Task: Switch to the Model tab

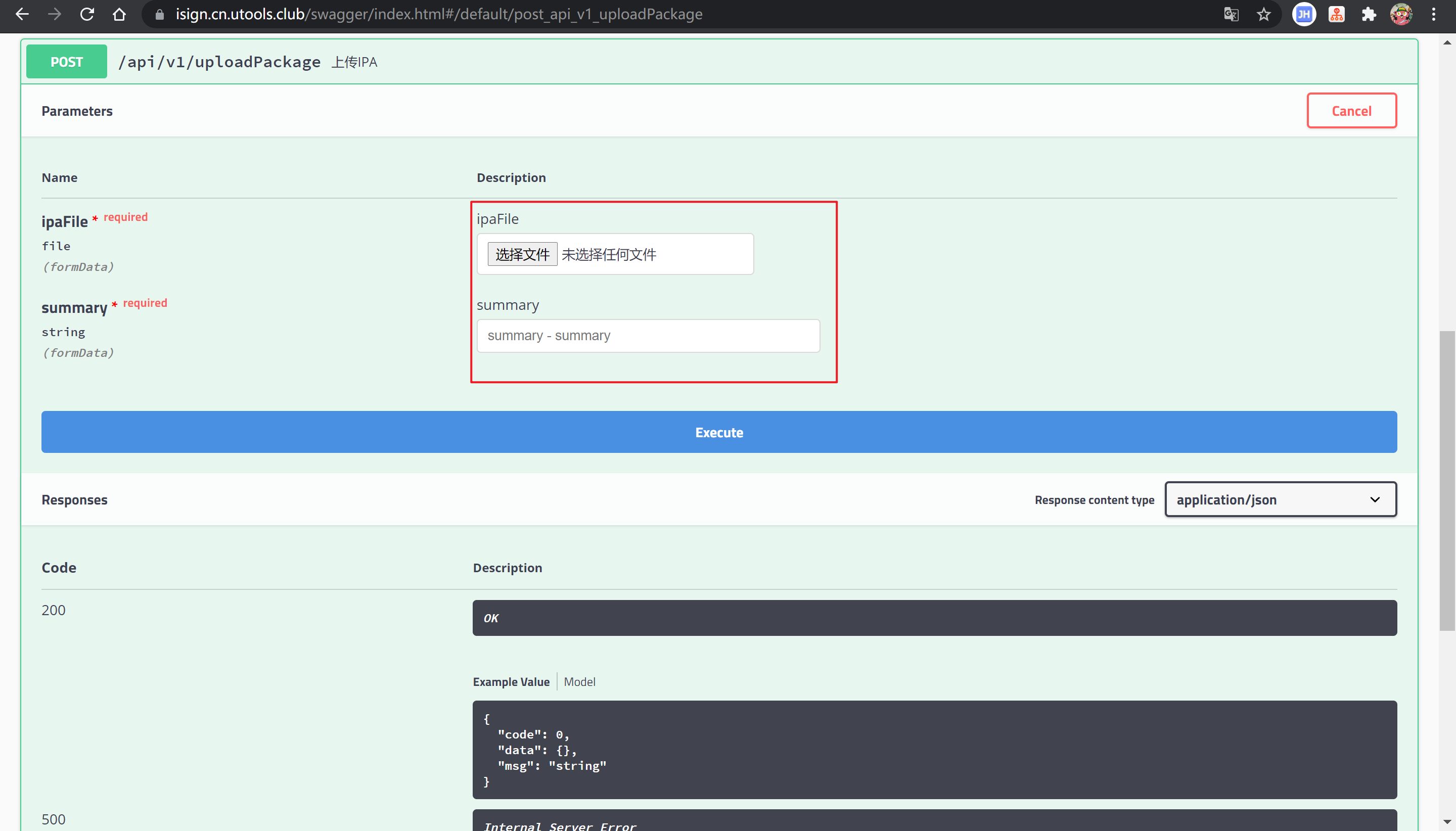Action: point(579,681)
